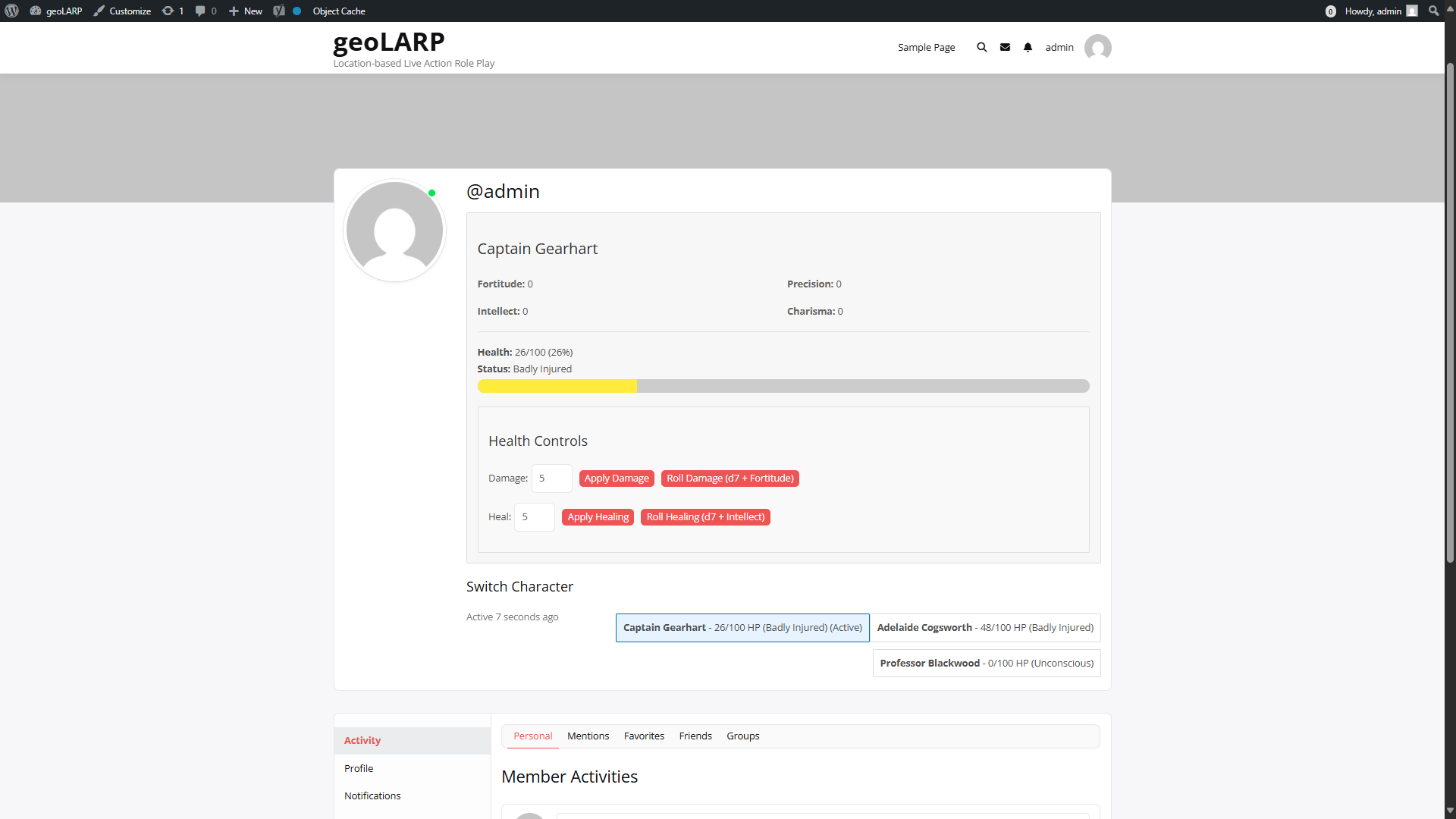Open the WordPress logo menu
The image size is (1456, 819).
pos(12,11)
